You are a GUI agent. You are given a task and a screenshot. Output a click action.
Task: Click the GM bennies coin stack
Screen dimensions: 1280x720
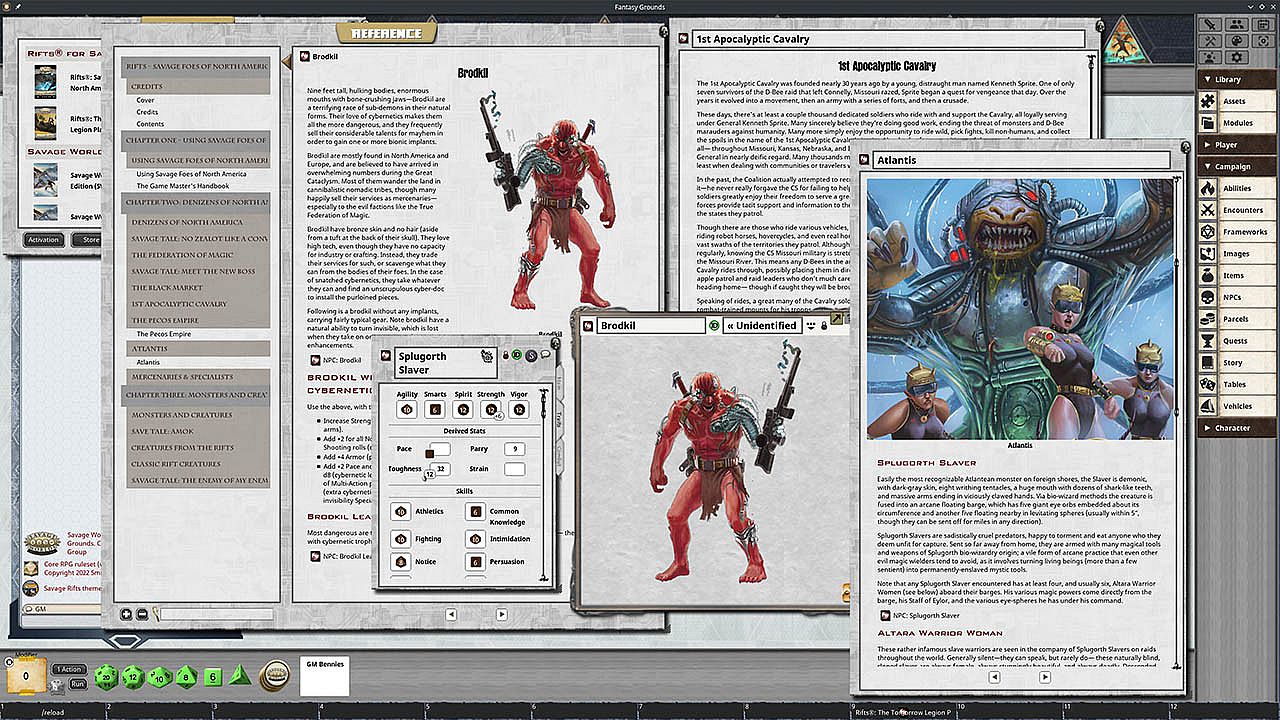point(274,676)
